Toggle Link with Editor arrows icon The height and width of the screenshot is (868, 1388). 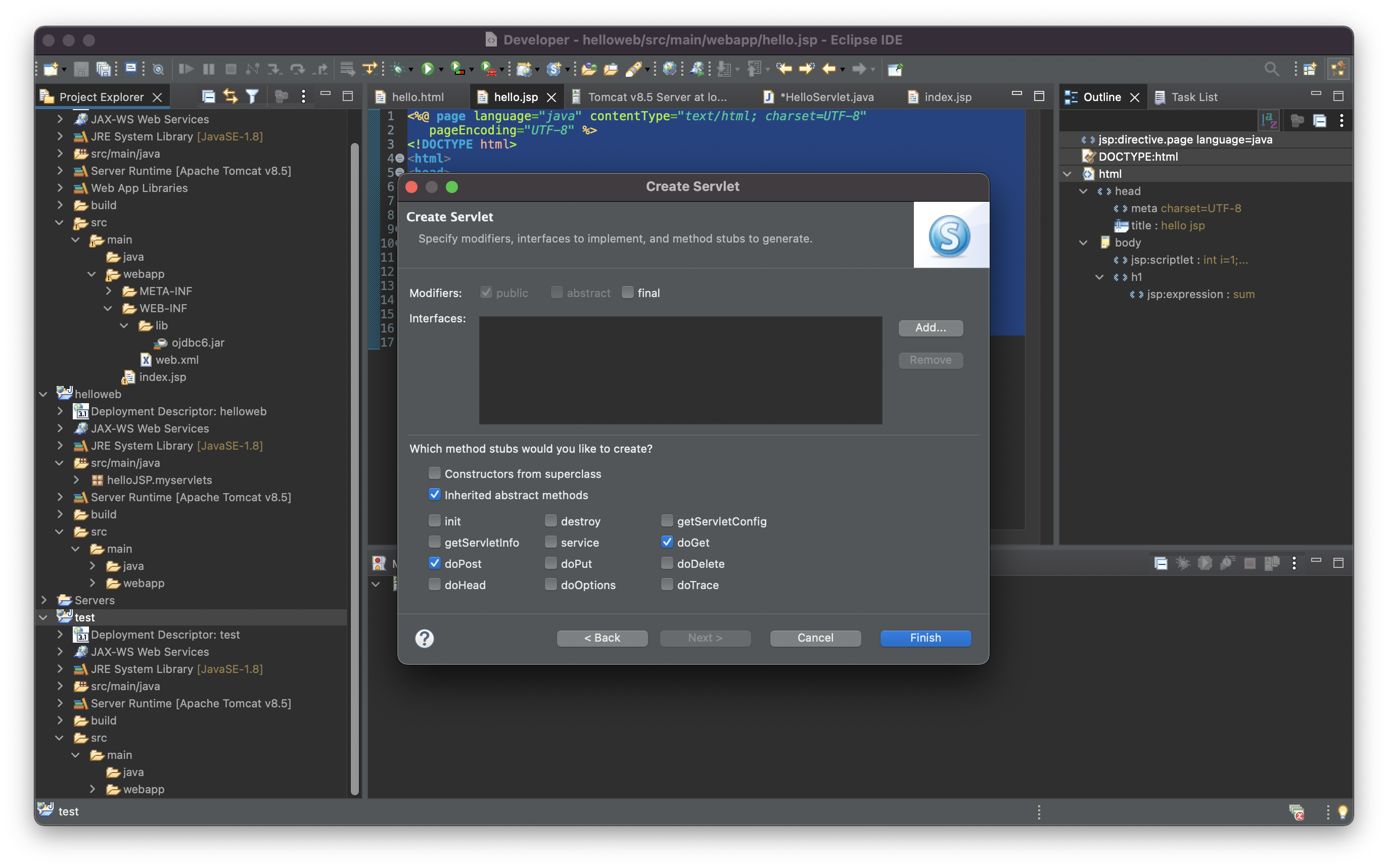pyautogui.click(x=230, y=97)
